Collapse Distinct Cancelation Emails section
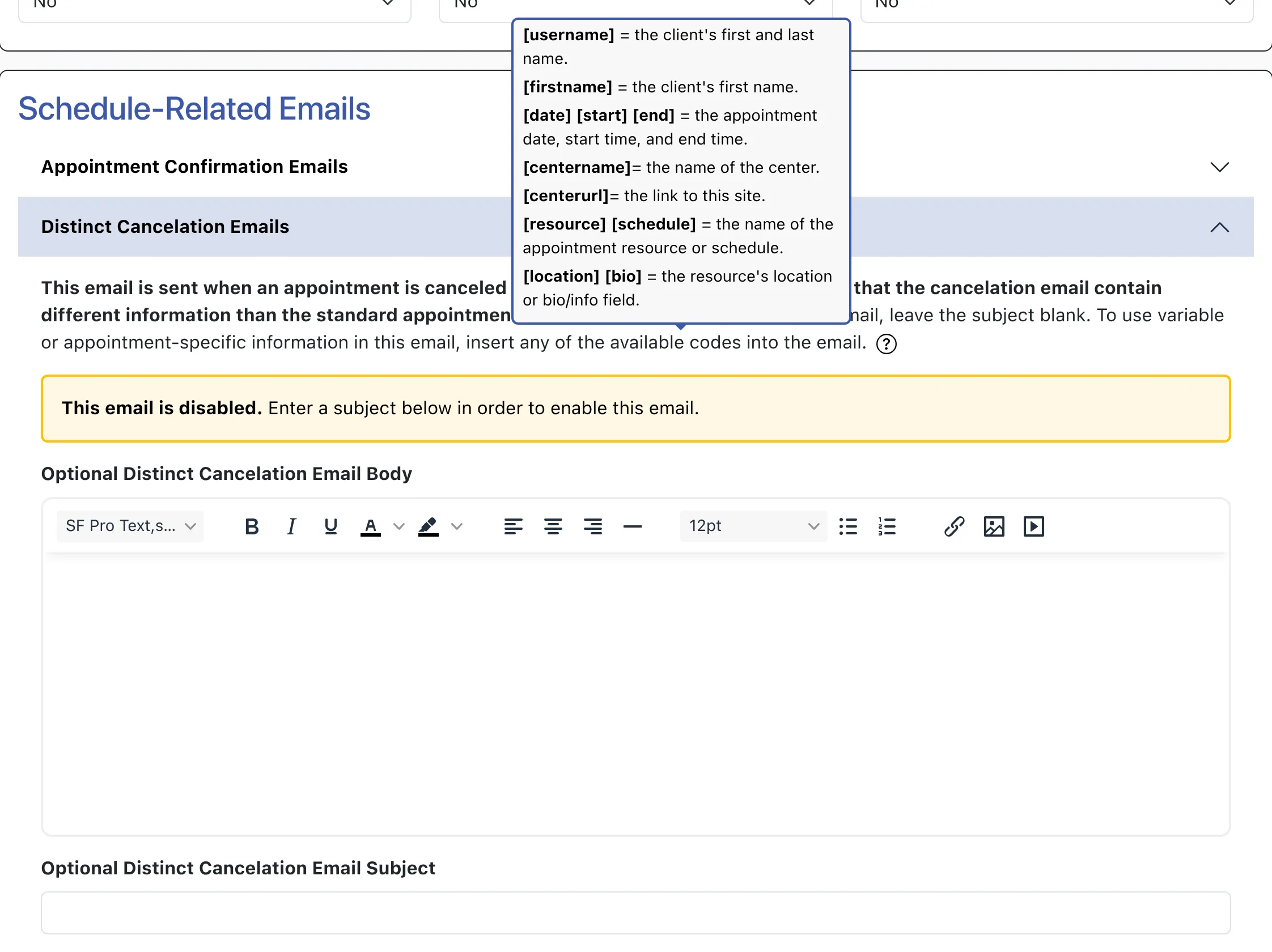 pyautogui.click(x=635, y=227)
